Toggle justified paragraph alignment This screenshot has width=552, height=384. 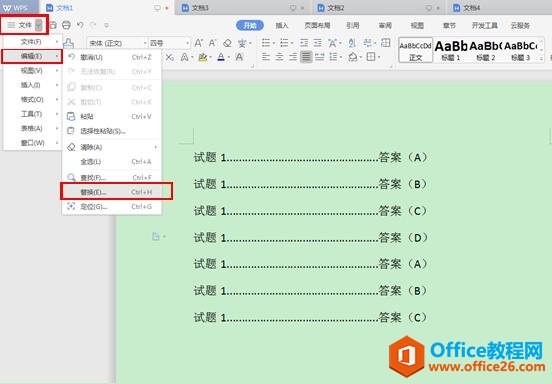[306, 57]
